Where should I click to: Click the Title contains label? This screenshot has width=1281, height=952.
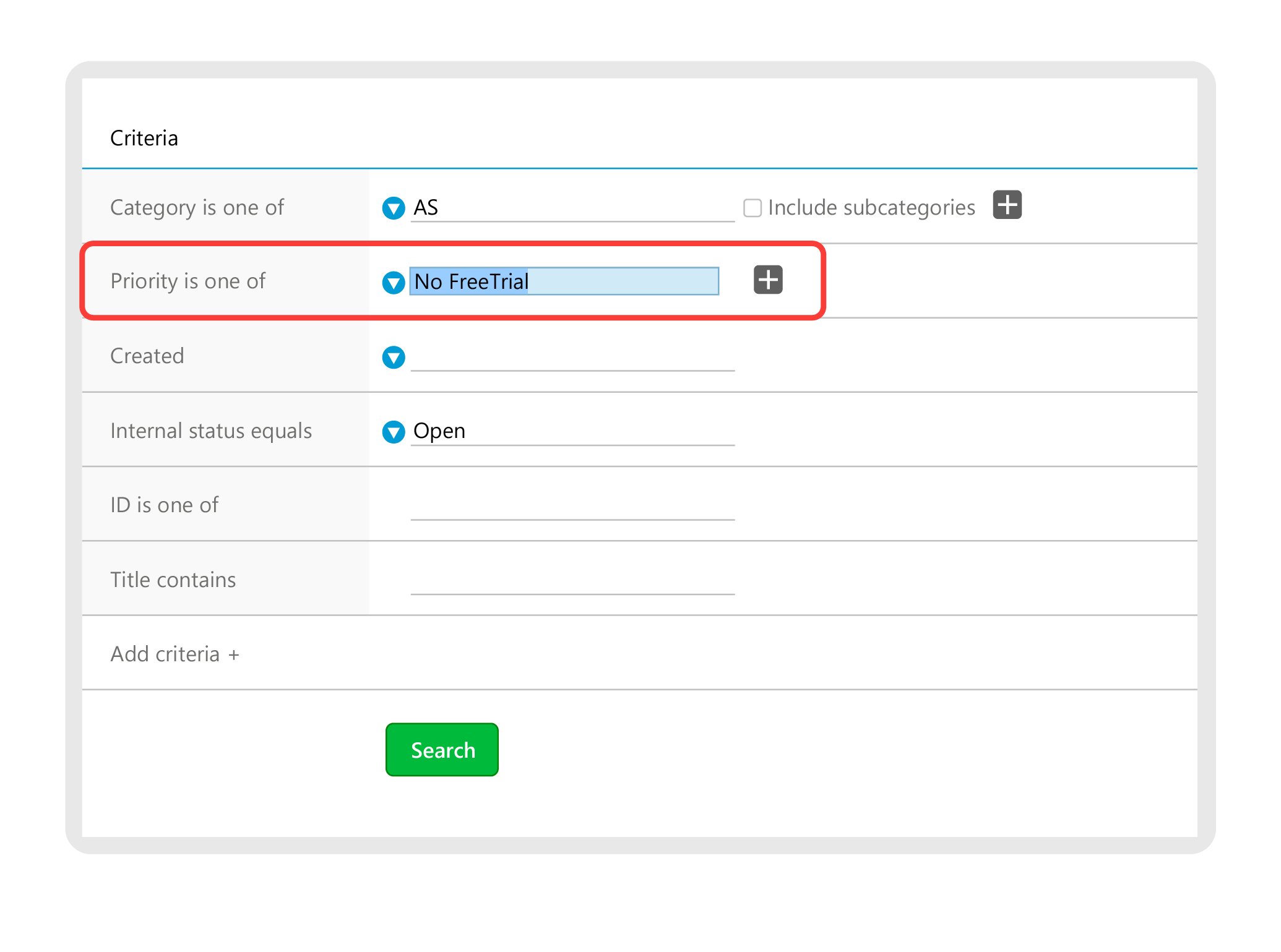click(173, 580)
